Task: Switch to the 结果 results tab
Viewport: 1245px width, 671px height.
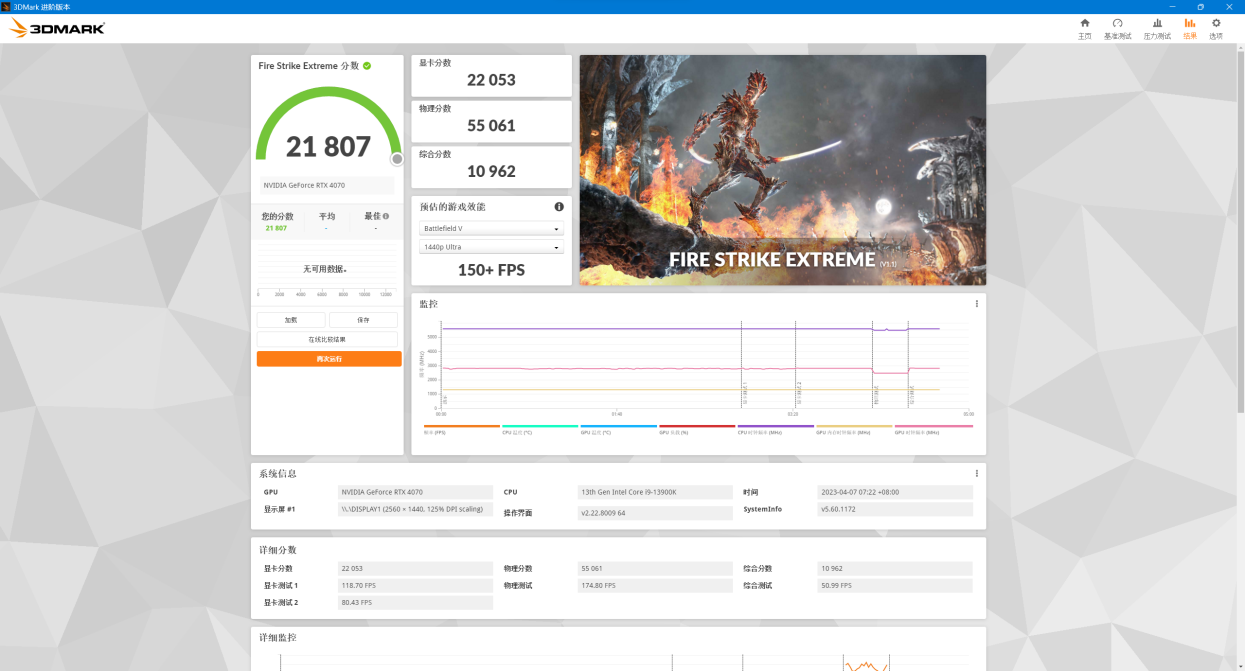Action: click(1189, 28)
